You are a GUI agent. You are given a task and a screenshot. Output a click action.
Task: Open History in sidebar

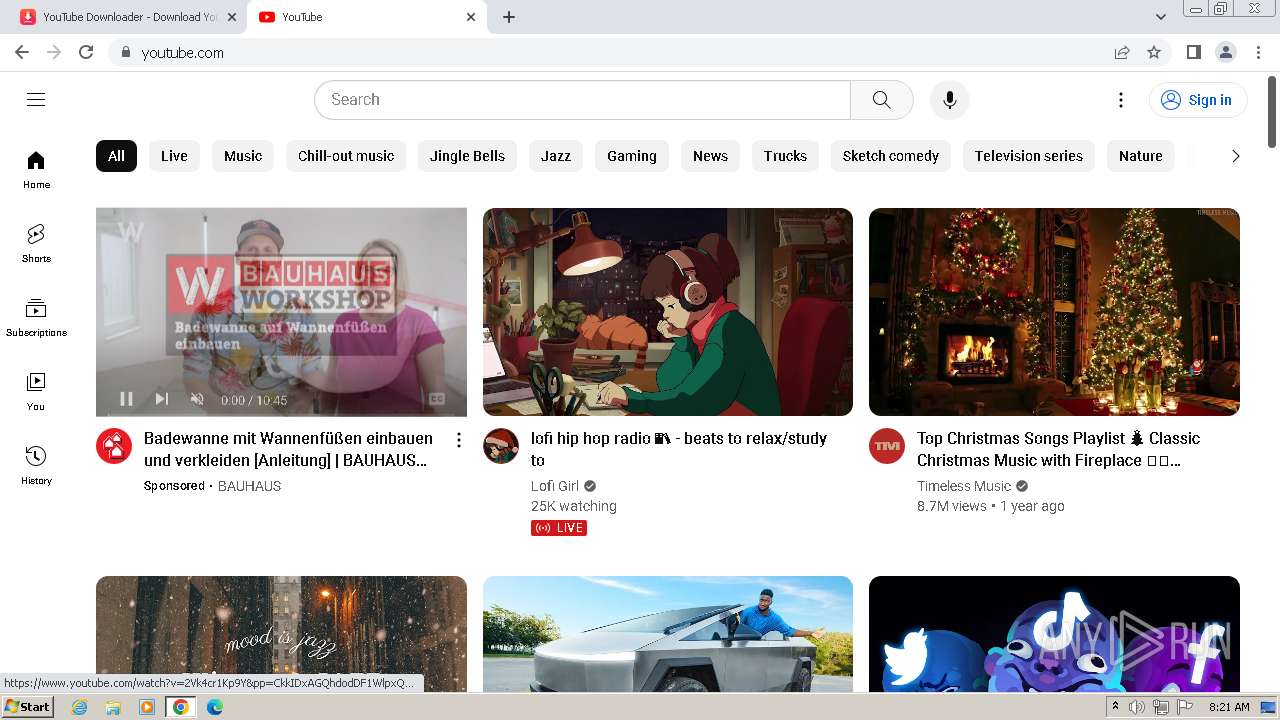36,466
